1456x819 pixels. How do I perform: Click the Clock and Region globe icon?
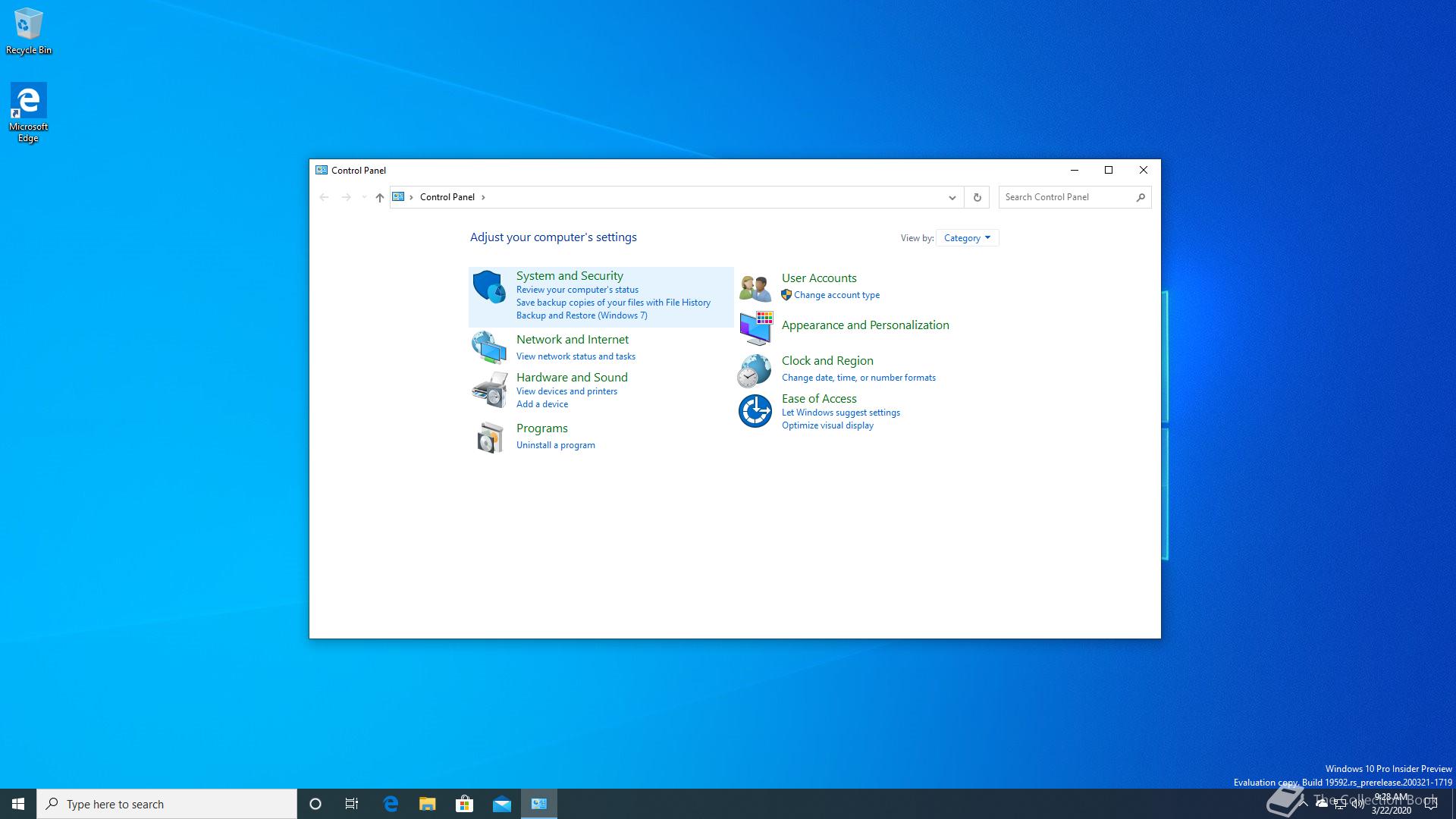pos(755,370)
